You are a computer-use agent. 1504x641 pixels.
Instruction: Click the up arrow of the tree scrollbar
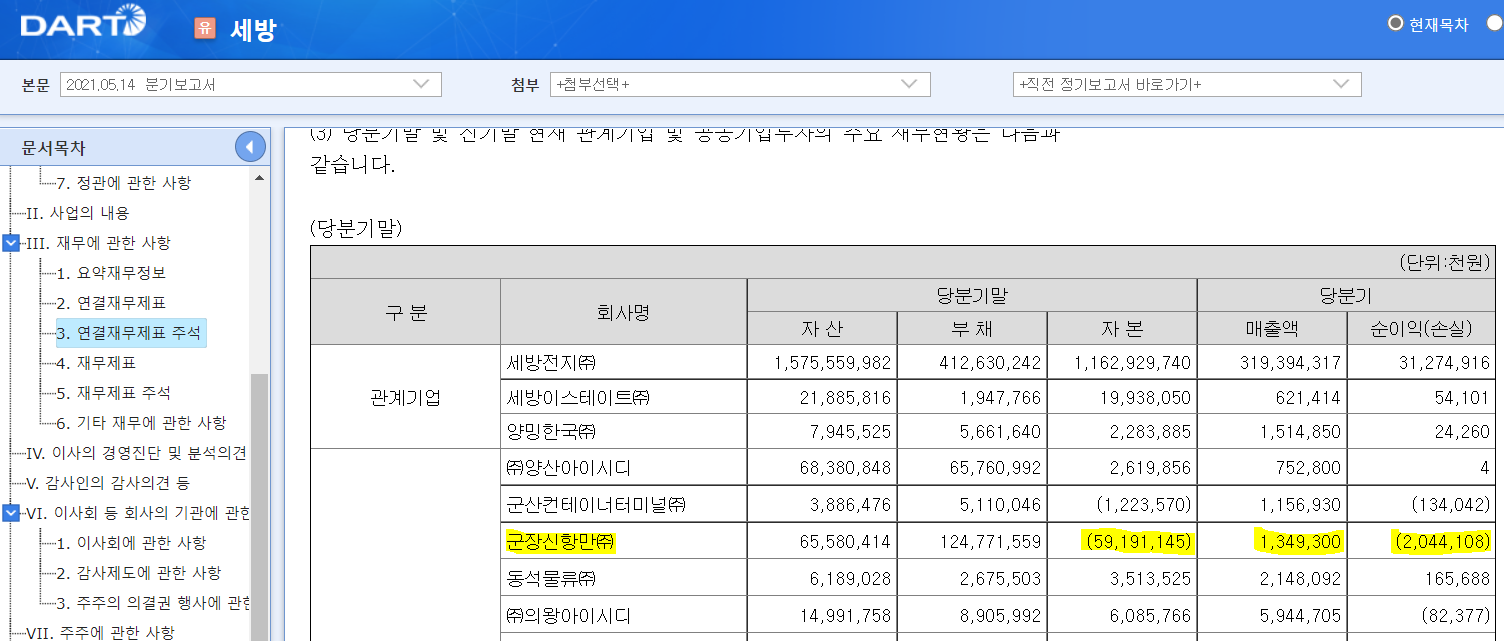tap(259, 177)
